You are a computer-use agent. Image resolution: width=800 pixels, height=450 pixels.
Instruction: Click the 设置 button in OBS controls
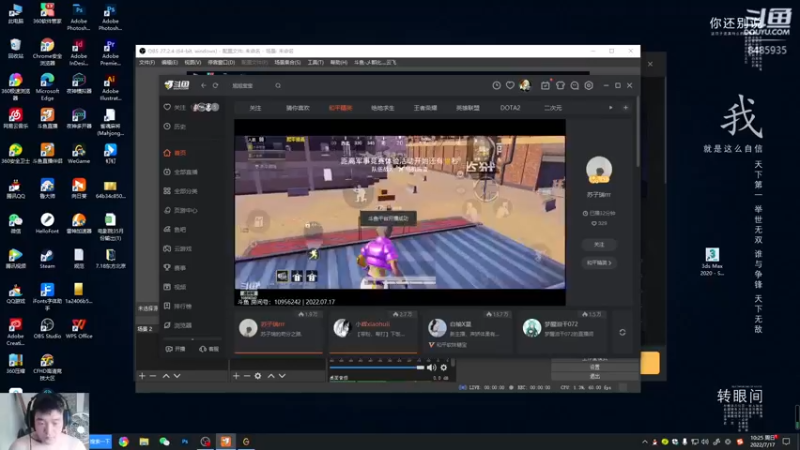(595, 367)
